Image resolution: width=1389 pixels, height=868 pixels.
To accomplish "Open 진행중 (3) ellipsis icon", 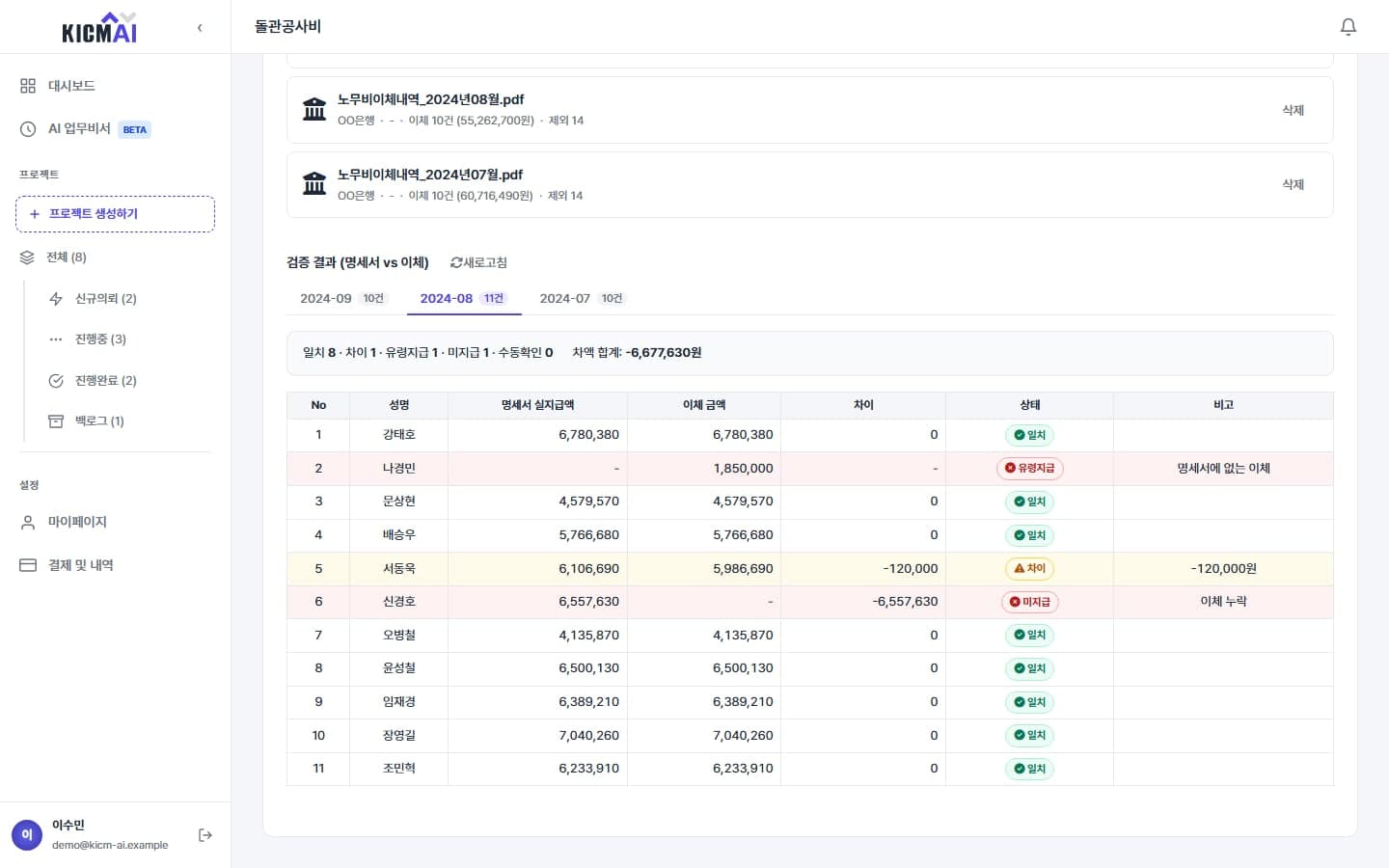I will pyautogui.click(x=56, y=339).
